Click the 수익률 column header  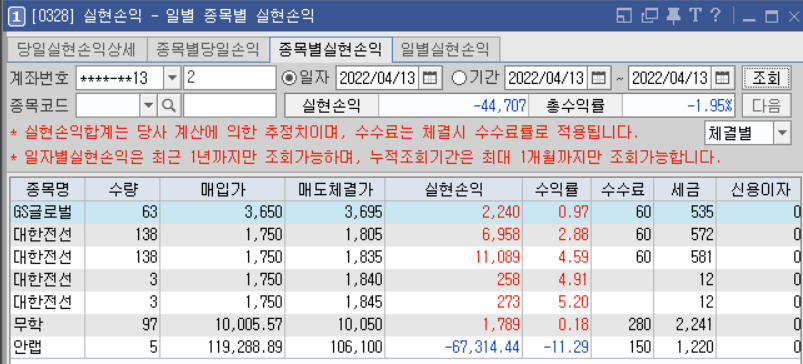(x=557, y=190)
